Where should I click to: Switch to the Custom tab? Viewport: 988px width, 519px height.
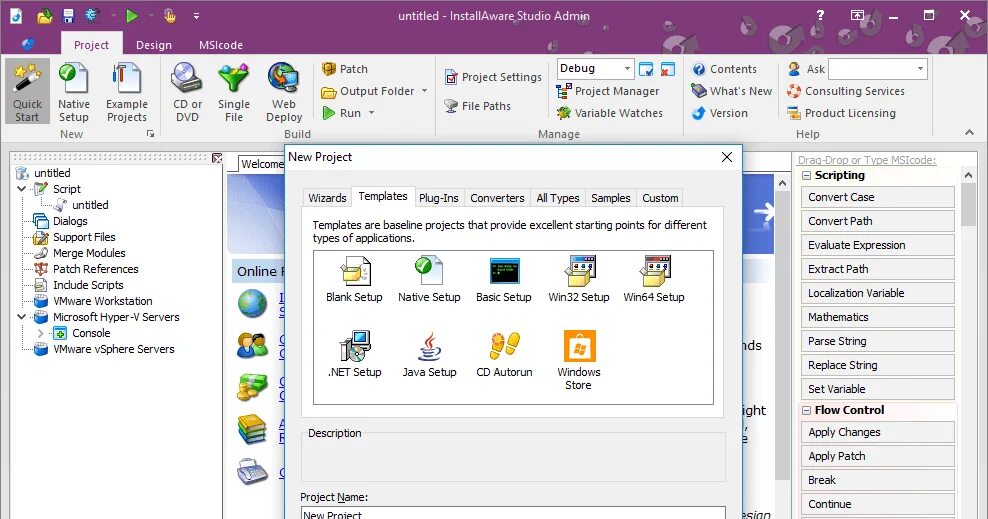[660, 198]
